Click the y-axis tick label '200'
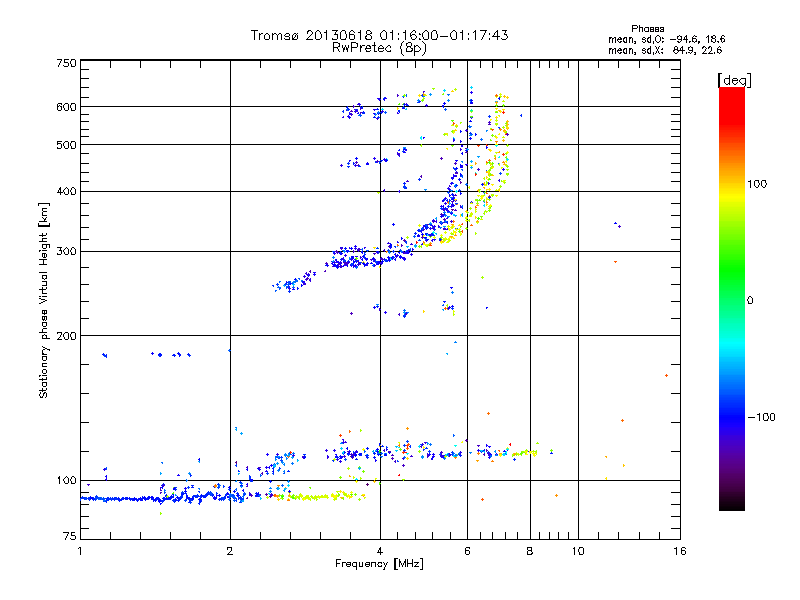The image size is (800, 600). [66, 336]
